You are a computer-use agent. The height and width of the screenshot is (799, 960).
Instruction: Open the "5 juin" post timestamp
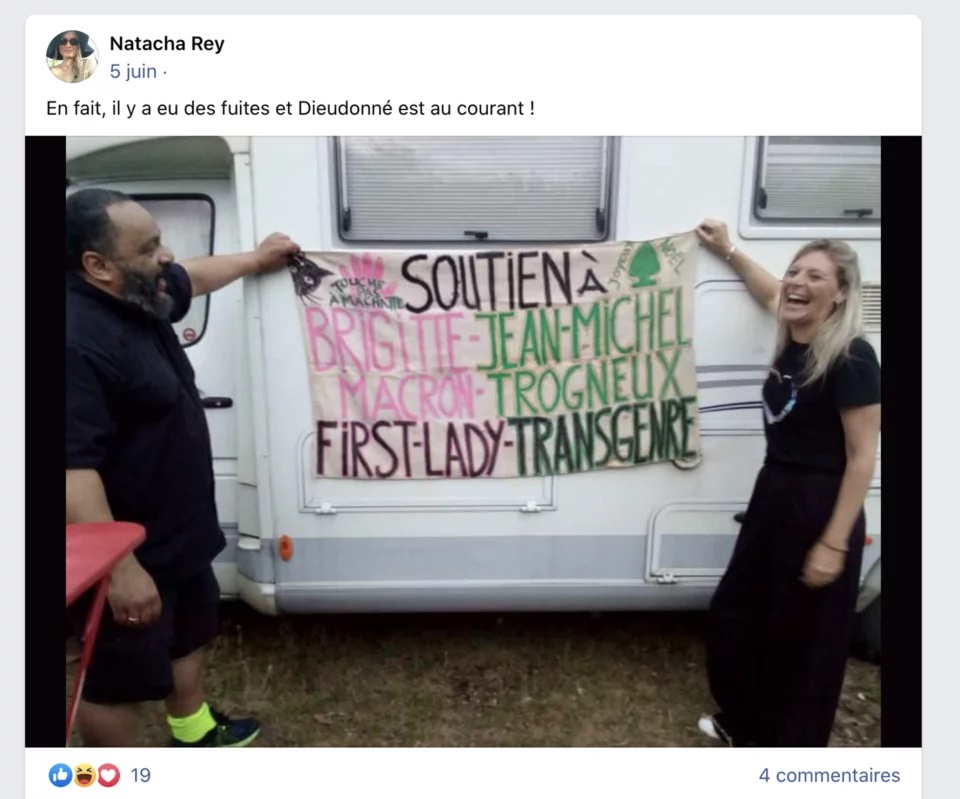tap(133, 72)
